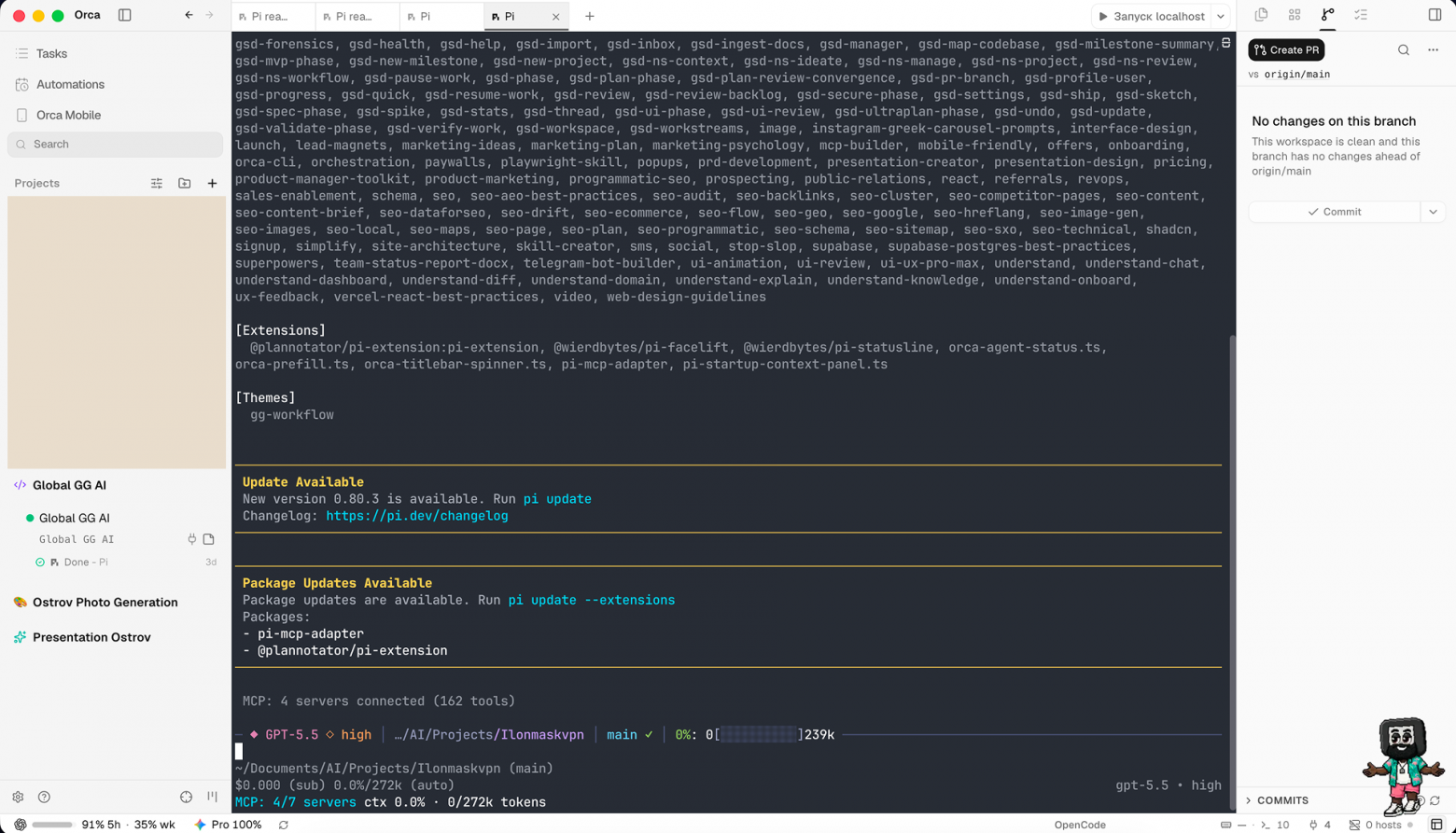
Task: Open the help question-mark icon
Action: pos(44,798)
